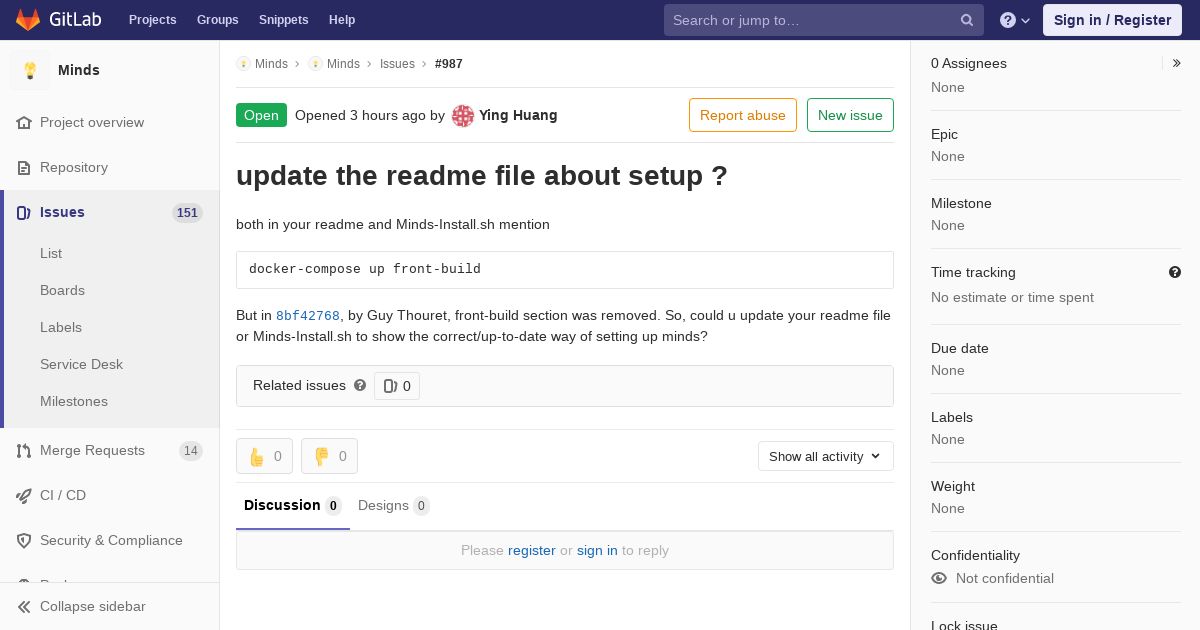1200x630 pixels.
Task: Click the Time tracking help icon
Action: point(1175,272)
